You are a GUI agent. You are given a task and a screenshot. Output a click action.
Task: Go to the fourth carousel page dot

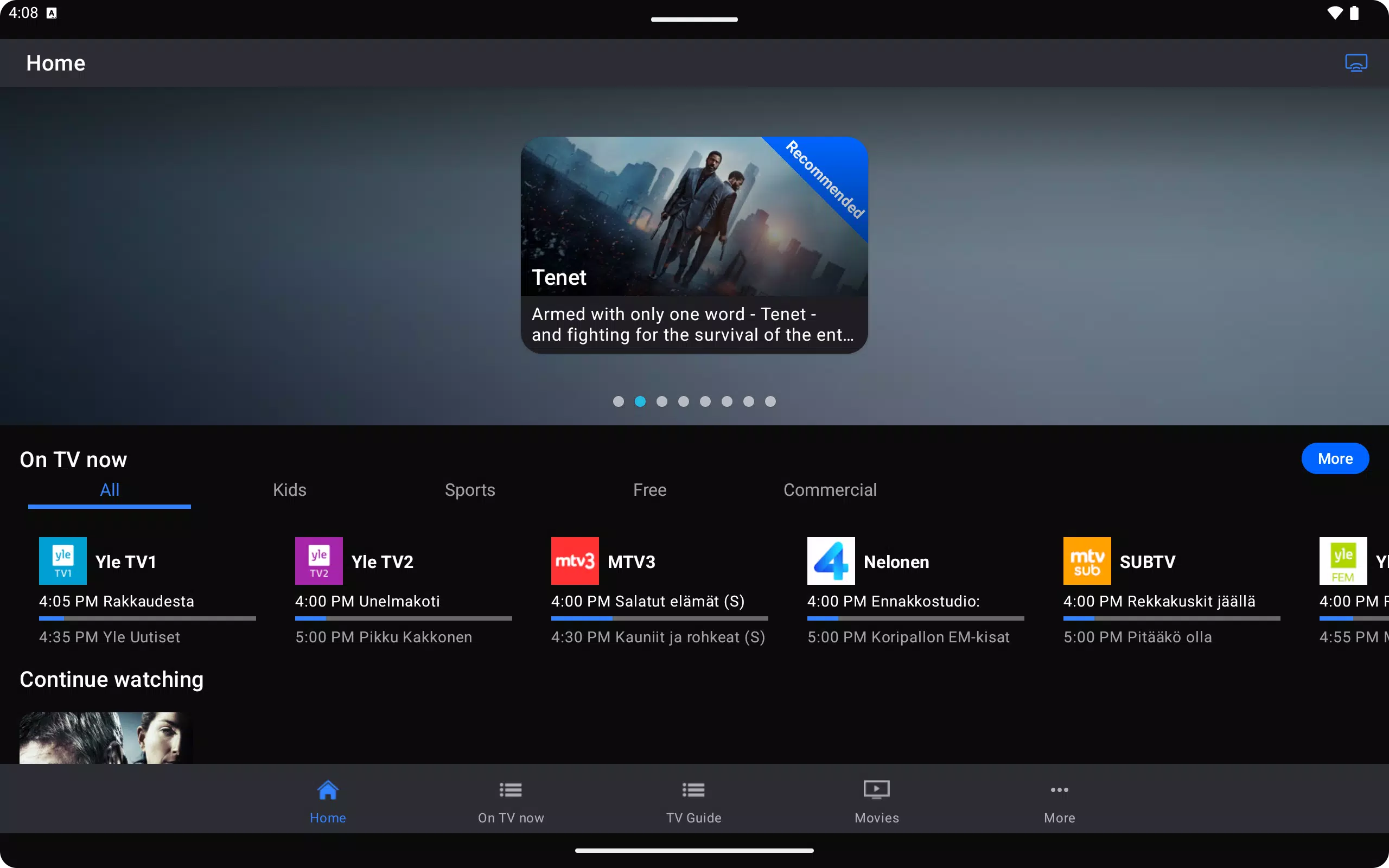pyautogui.click(x=683, y=401)
